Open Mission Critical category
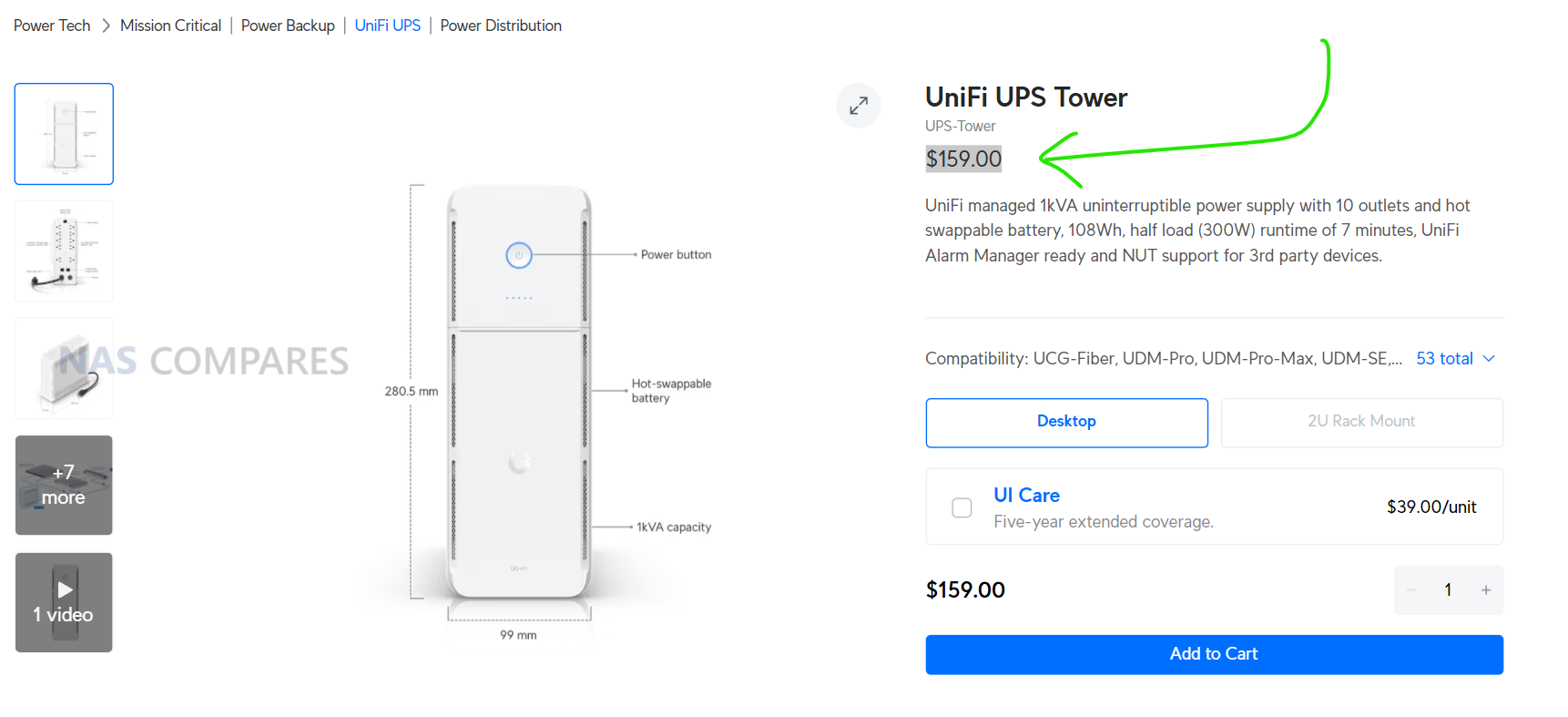The width and height of the screenshot is (1568, 717). point(170,26)
